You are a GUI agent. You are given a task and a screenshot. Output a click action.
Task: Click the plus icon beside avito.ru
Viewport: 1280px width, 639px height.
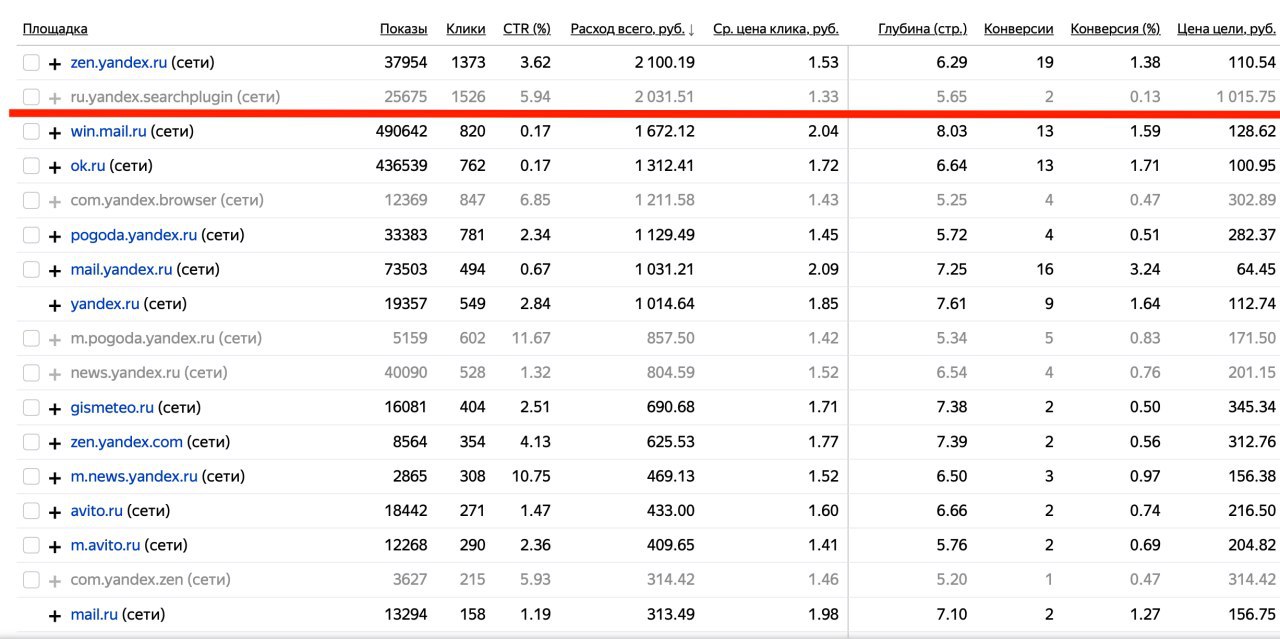tap(55, 511)
